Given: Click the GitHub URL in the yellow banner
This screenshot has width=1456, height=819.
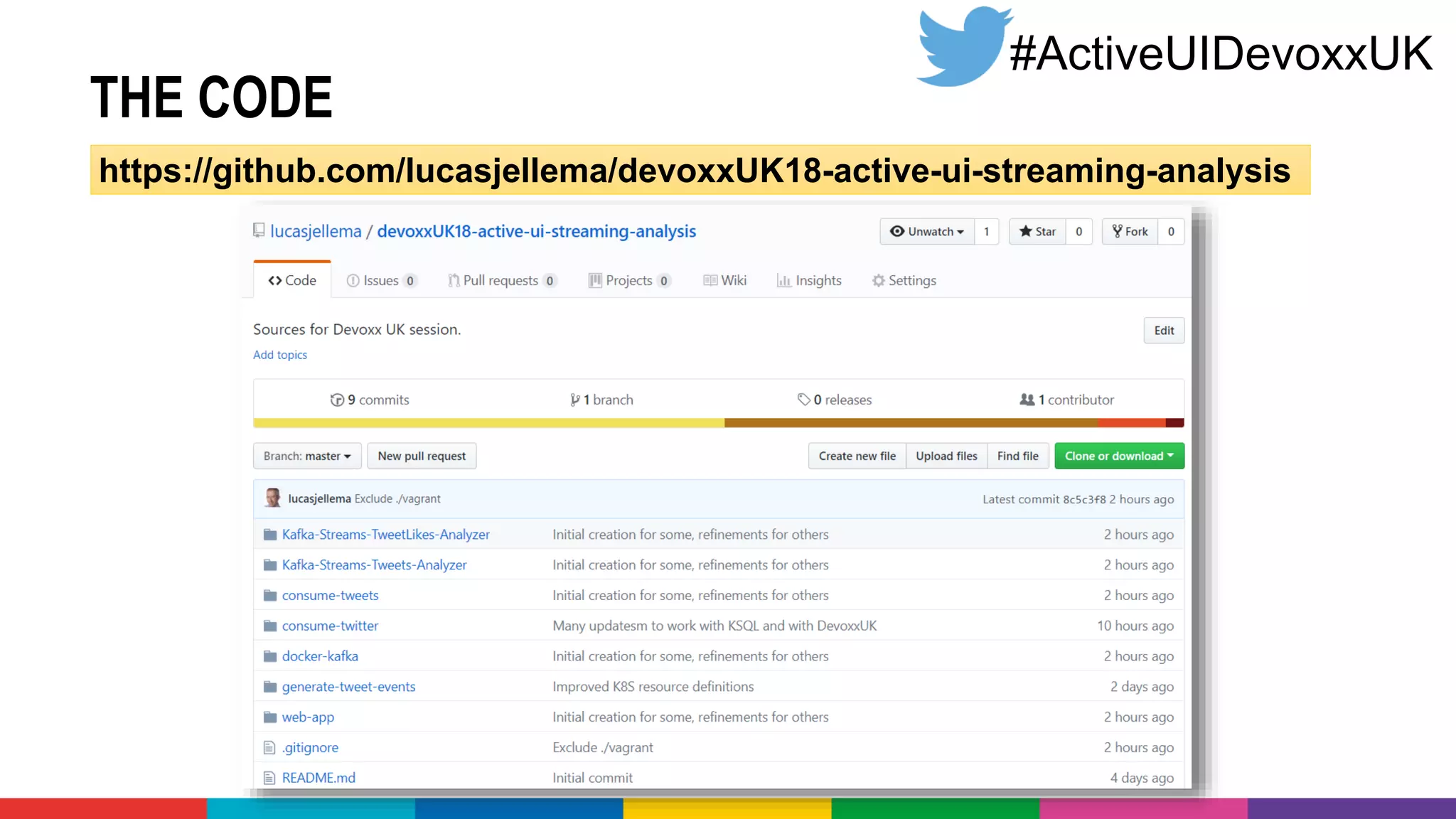Looking at the screenshot, I should pyautogui.click(x=695, y=171).
